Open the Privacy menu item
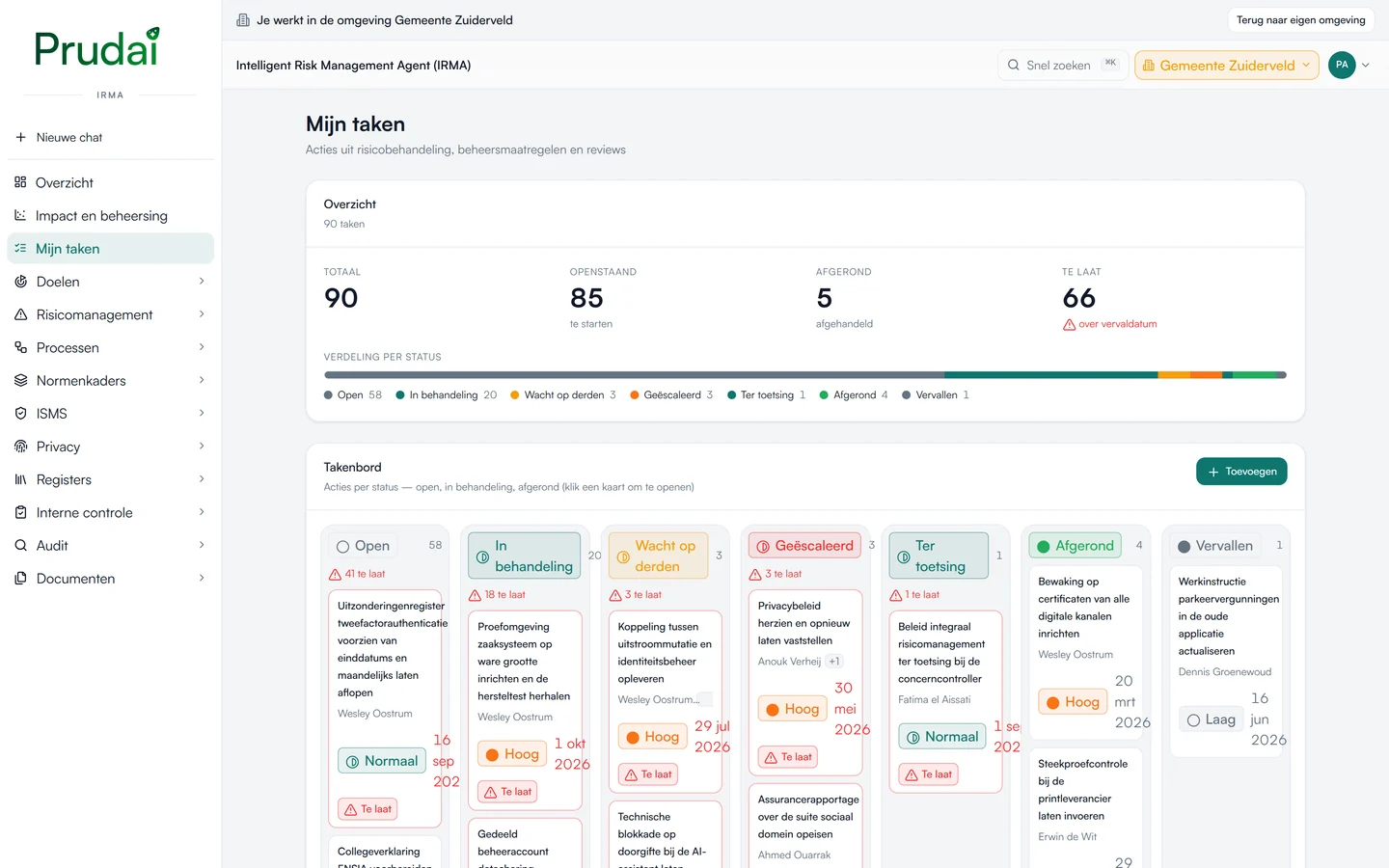 coord(110,447)
